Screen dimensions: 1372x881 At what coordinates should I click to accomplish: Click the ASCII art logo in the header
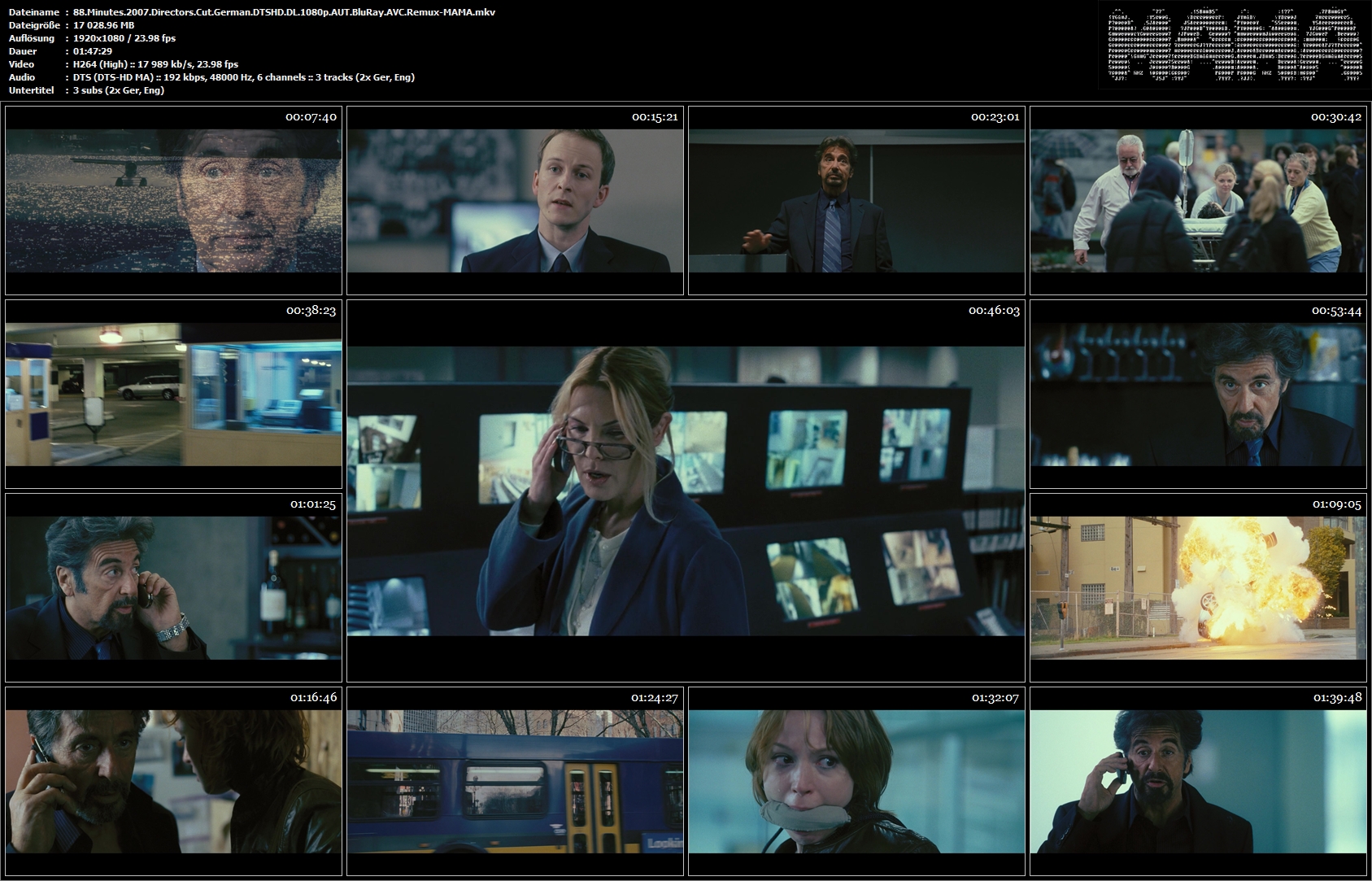1232,46
